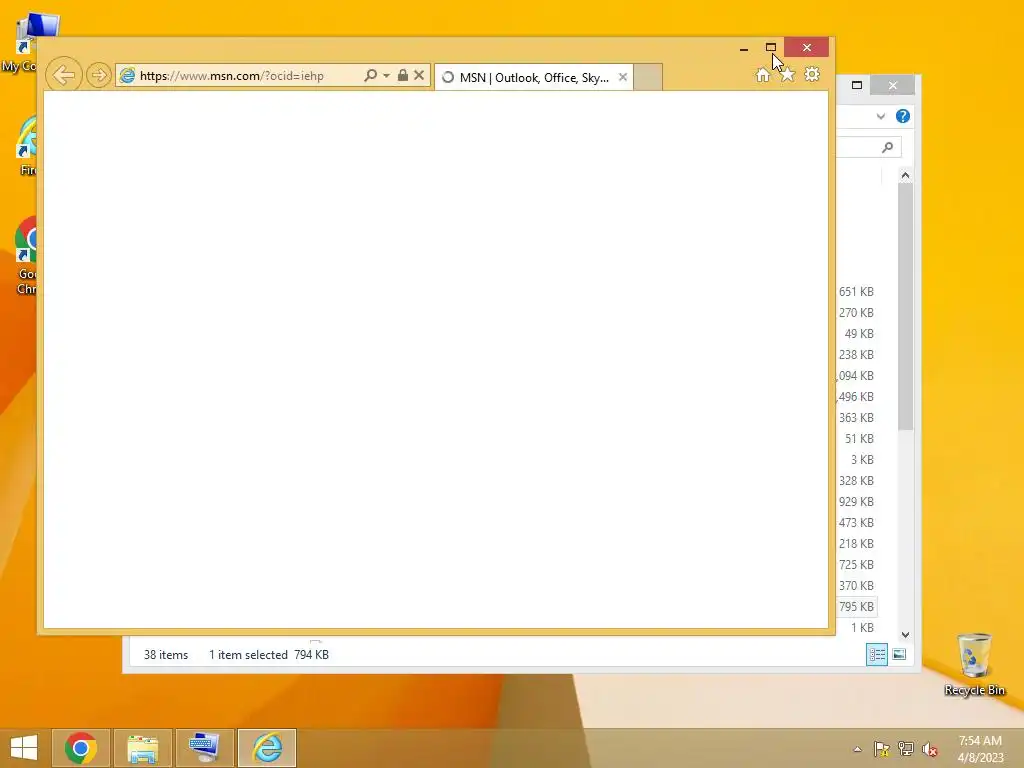
Task: Click the File Explorer search box magnifier
Action: coord(887,147)
